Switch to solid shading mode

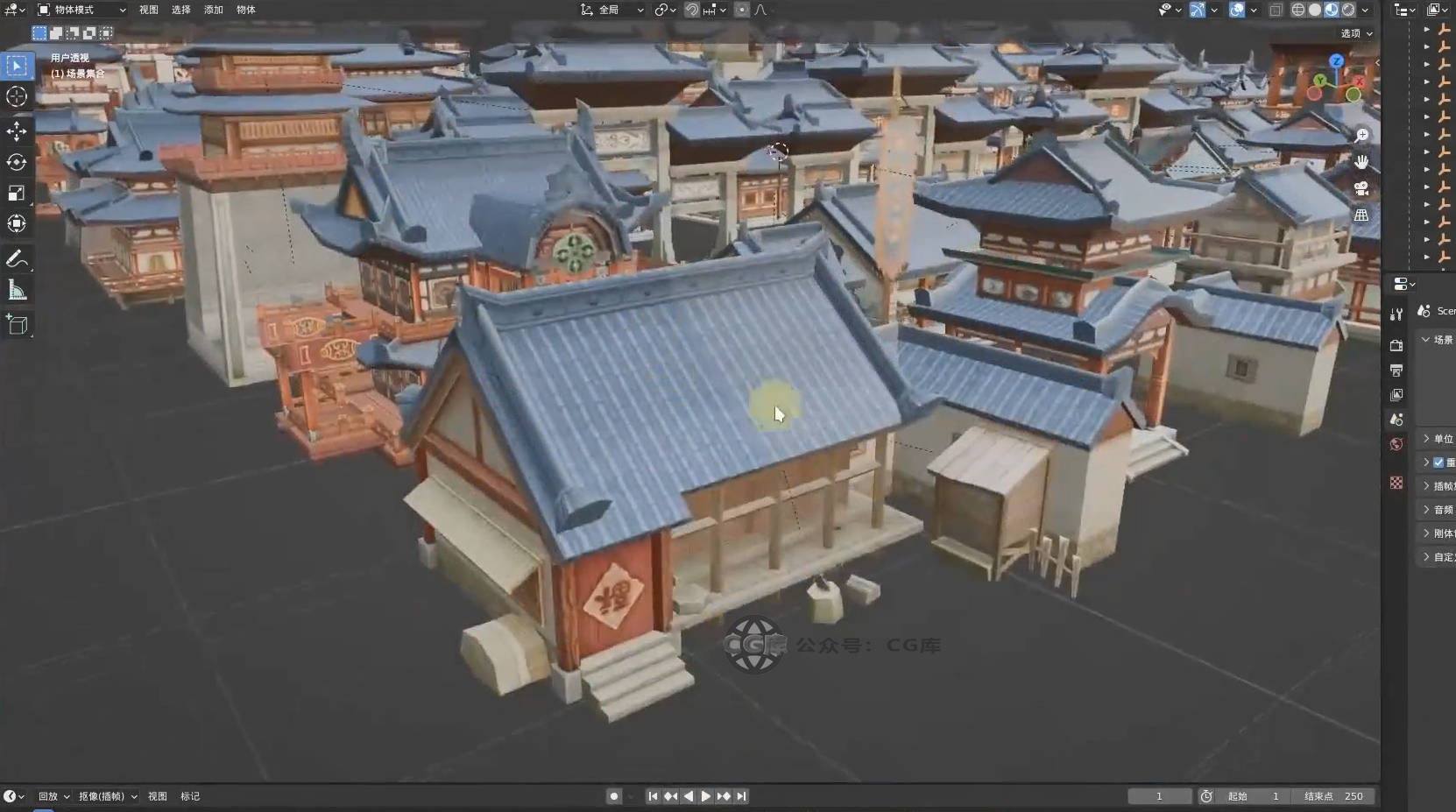pyautogui.click(x=1315, y=10)
